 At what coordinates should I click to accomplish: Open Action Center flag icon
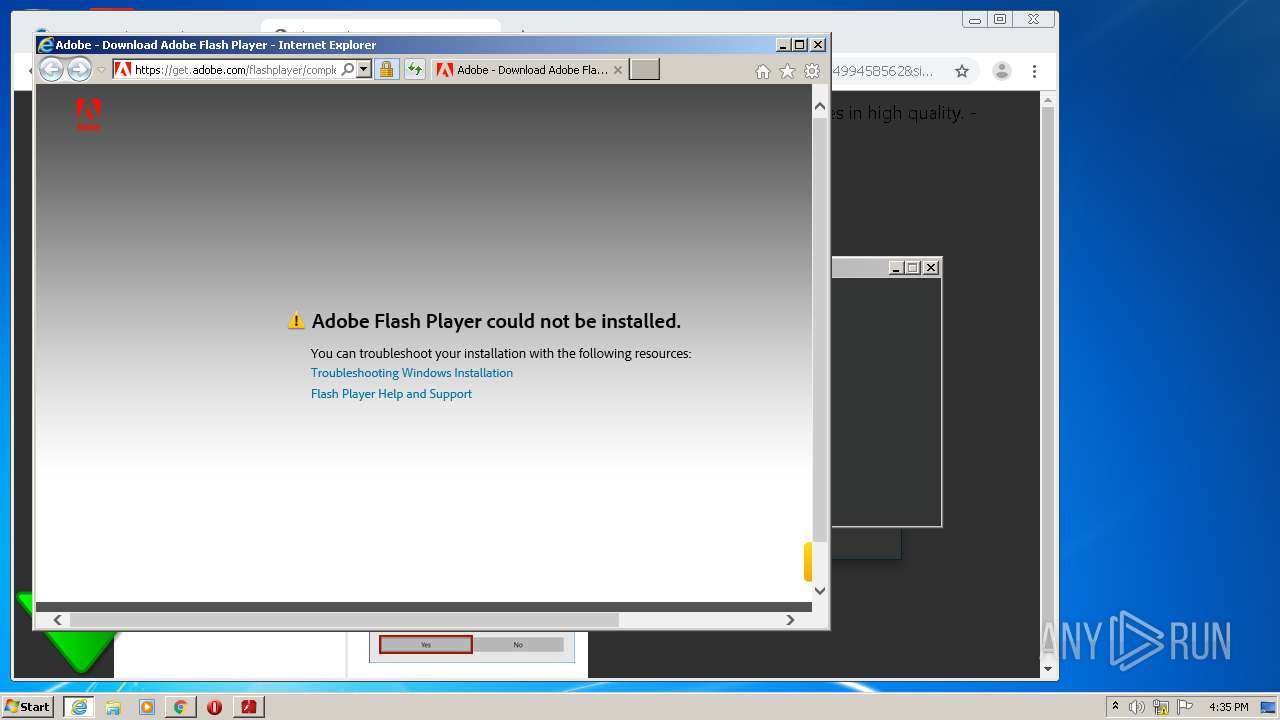(x=1185, y=707)
